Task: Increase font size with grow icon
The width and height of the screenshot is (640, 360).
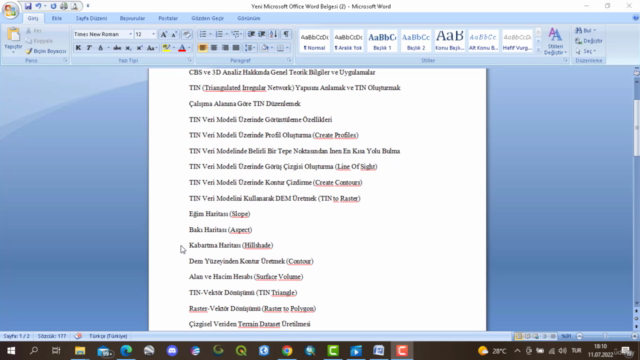Action: coord(164,34)
